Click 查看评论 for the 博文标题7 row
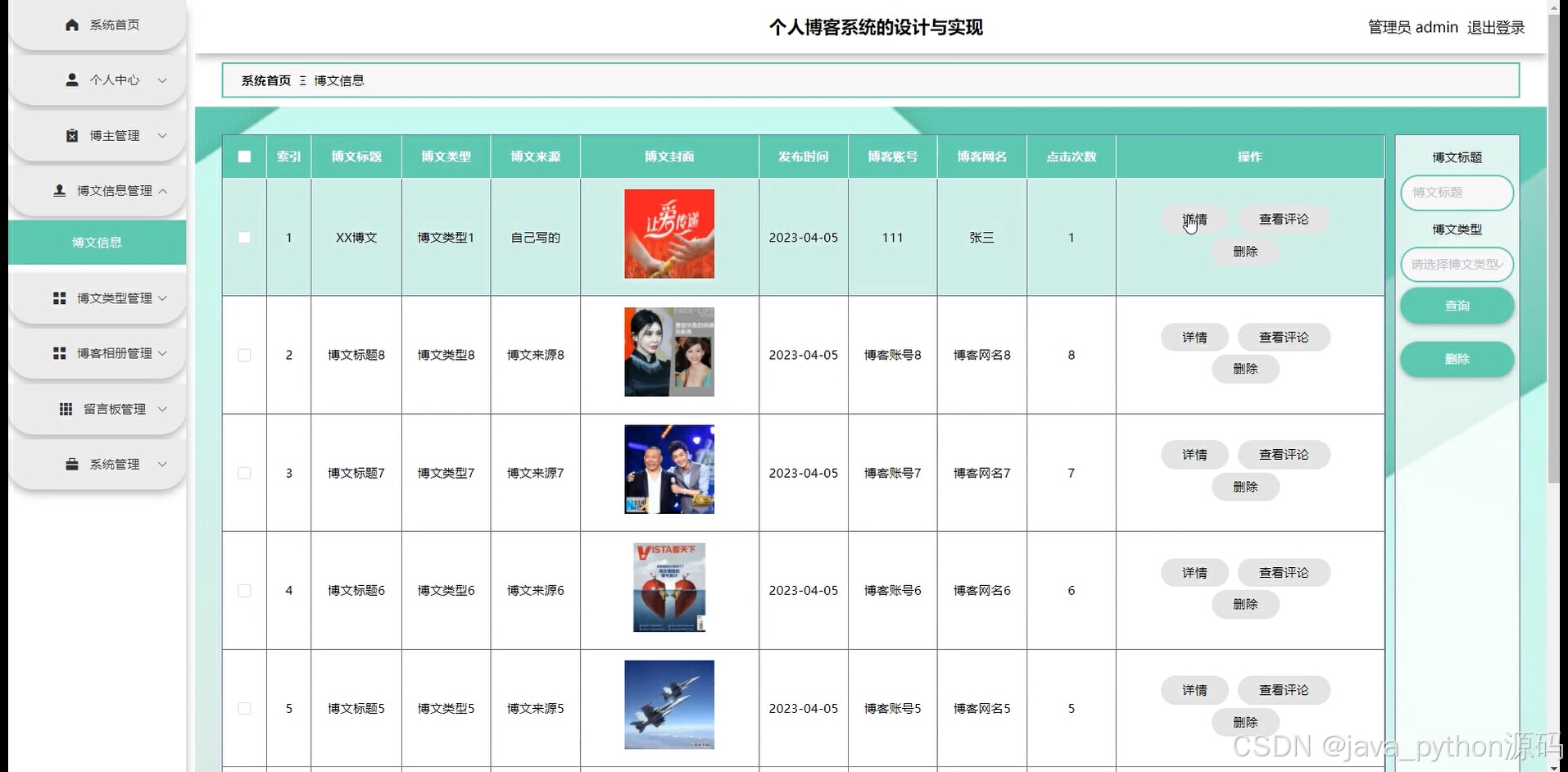 [x=1284, y=455]
